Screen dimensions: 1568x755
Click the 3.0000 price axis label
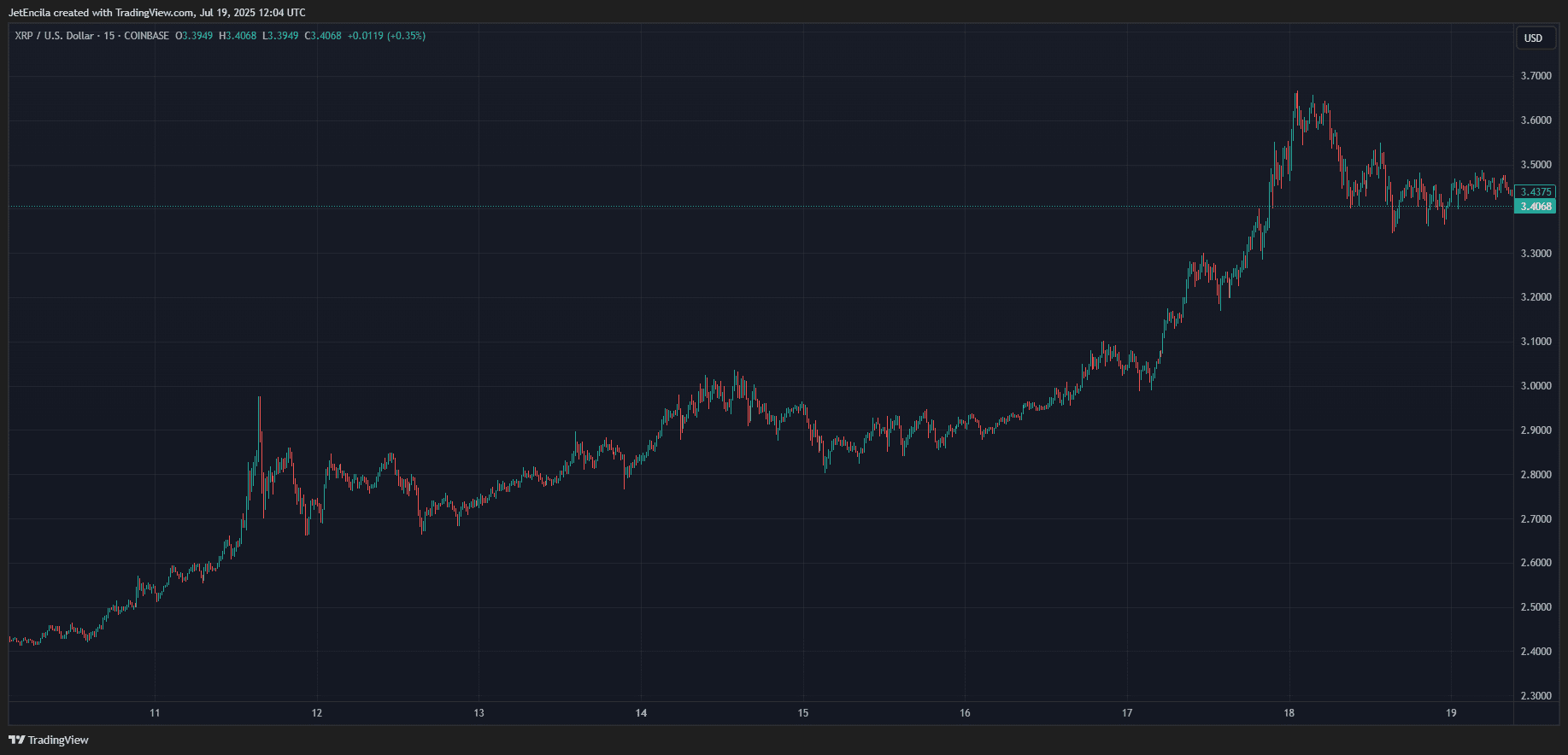point(1536,386)
